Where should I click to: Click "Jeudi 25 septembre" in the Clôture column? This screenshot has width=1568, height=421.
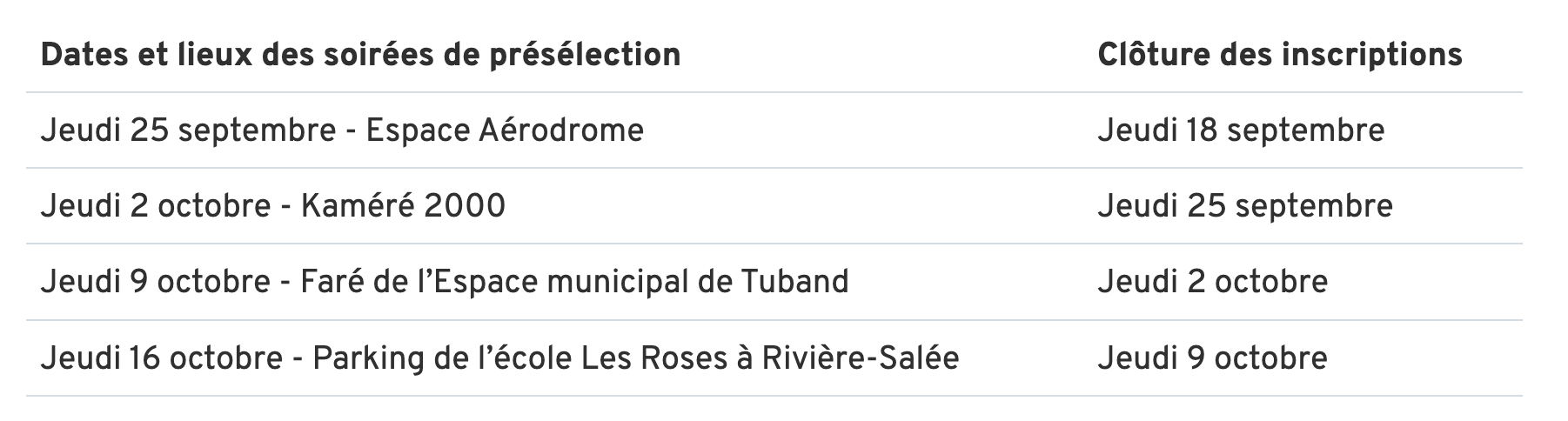[1244, 206]
